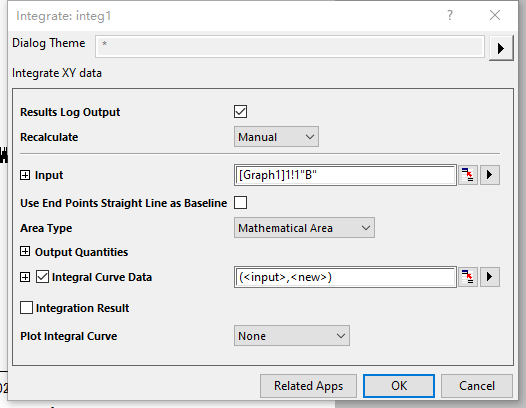Open the Plot Integral Curve dropdown
The height and width of the screenshot is (408, 526).
point(292,336)
